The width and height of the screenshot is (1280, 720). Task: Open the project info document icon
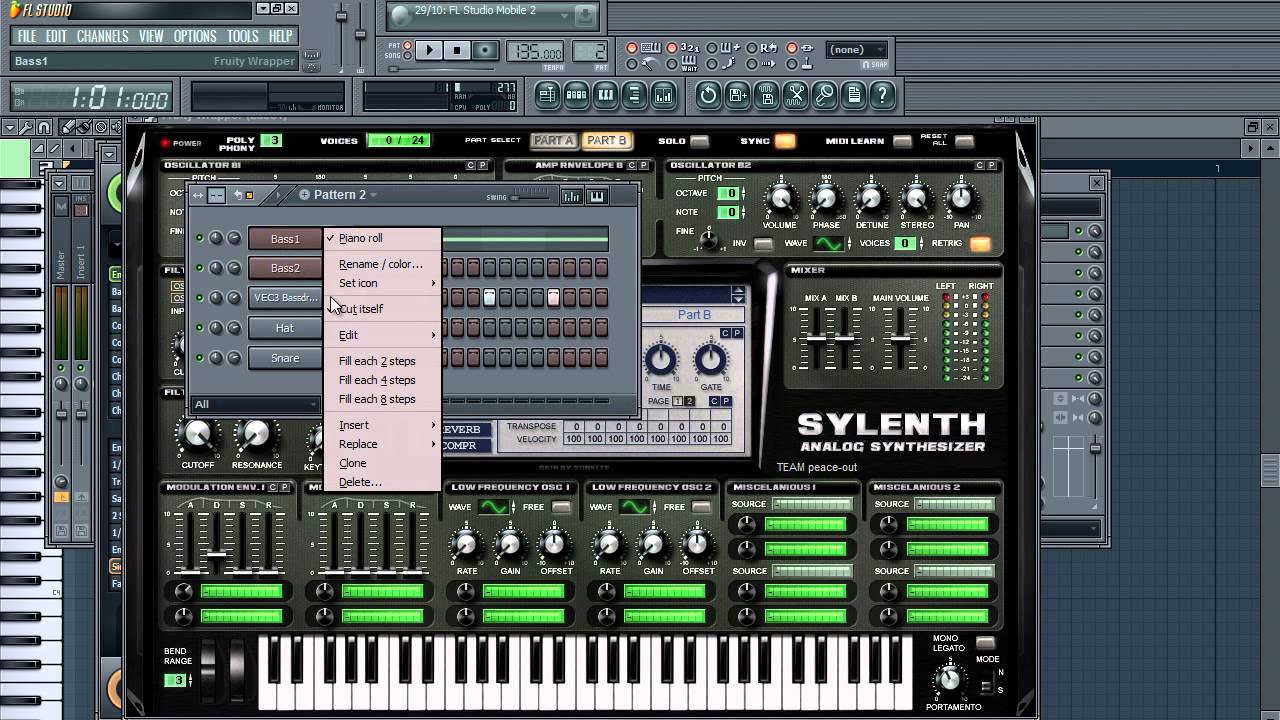pyautogui.click(x=853, y=95)
